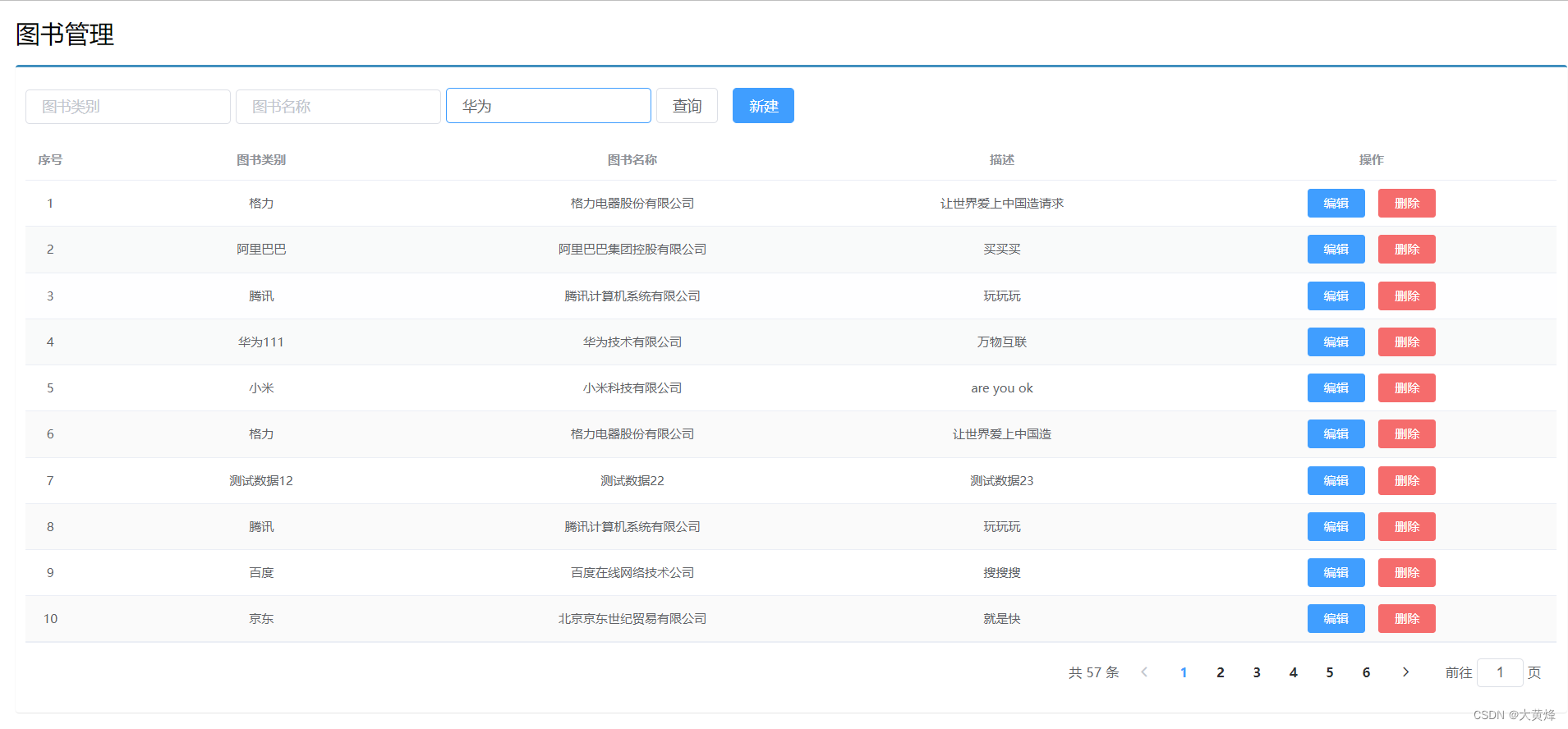Edit the 阿里巴巴 row
The image size is (1568, 729).
click(x=1336, y=250)
